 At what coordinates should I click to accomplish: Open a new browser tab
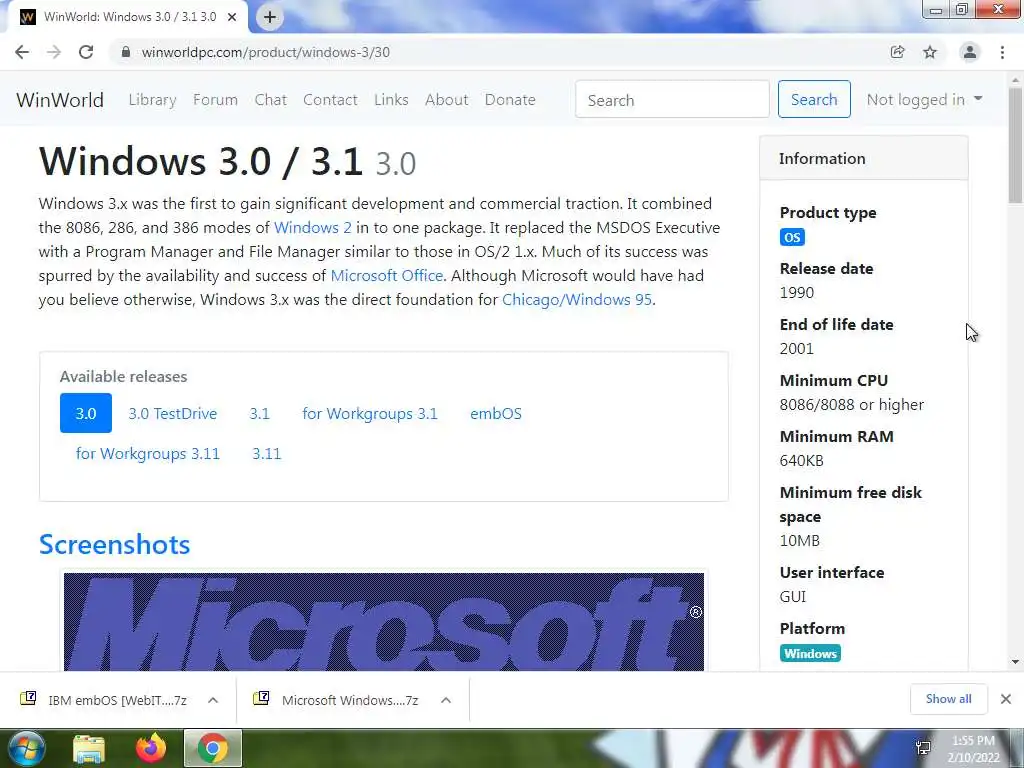pos(270,17)
